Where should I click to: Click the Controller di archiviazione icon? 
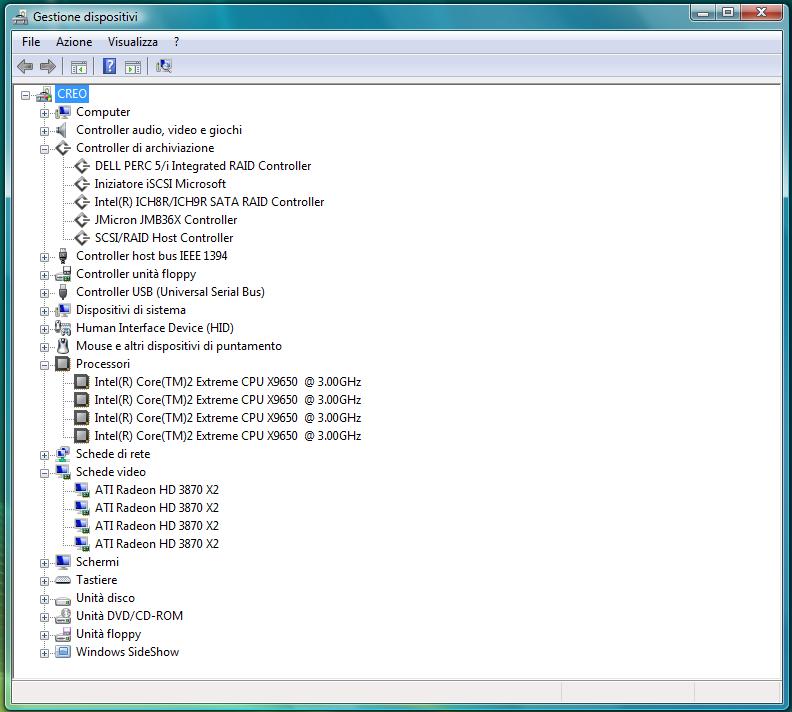(x=63, y=148)
